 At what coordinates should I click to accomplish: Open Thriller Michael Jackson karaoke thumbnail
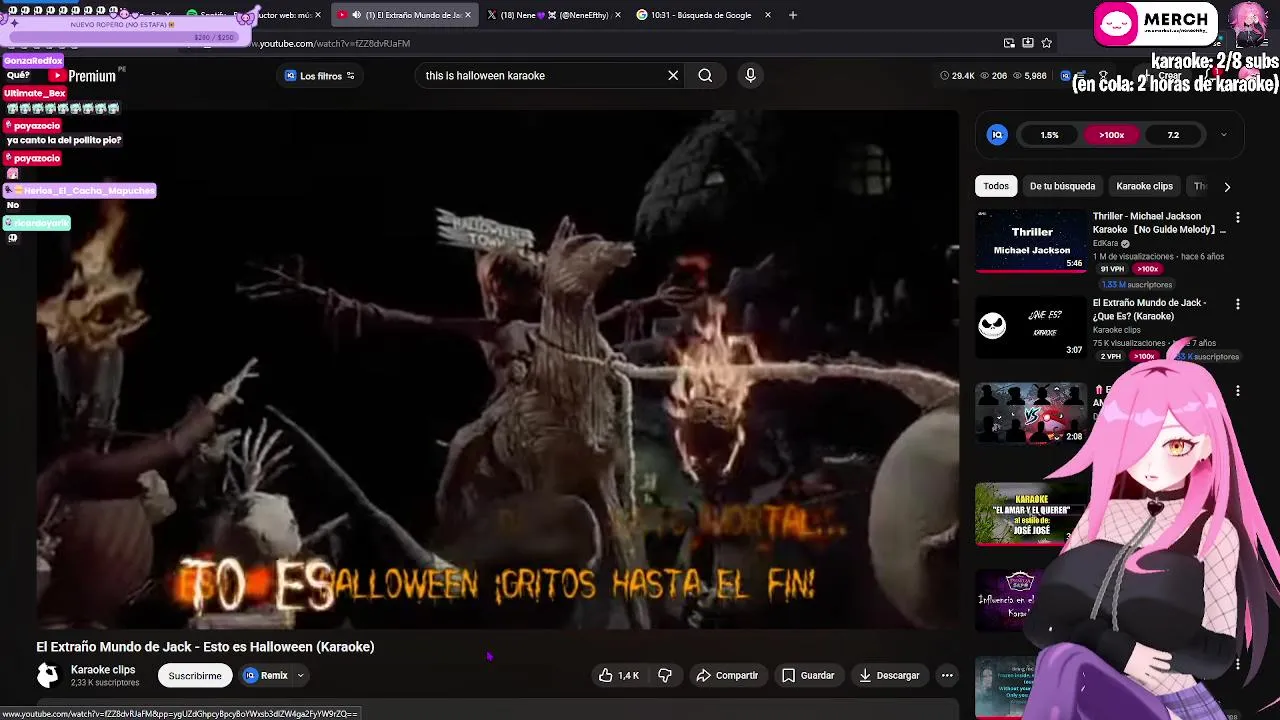point(1031,241)
